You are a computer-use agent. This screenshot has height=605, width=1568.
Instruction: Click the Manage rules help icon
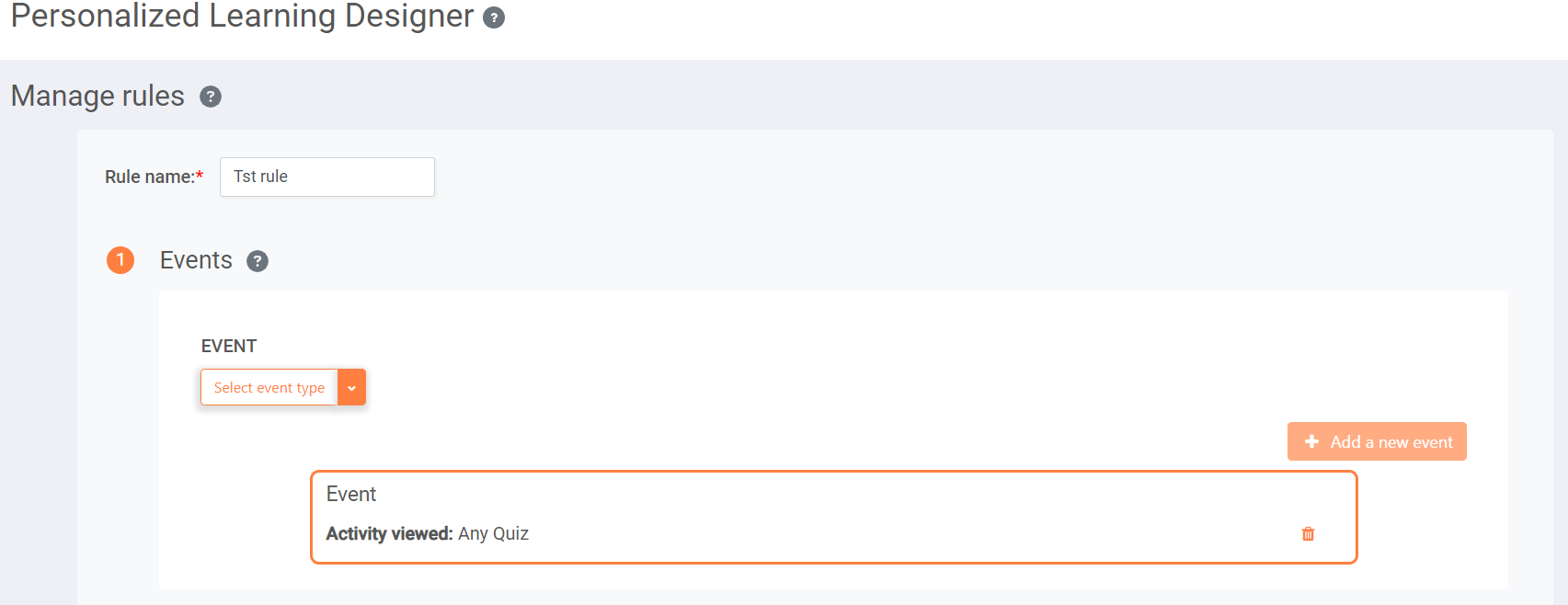tap(211, 97)
